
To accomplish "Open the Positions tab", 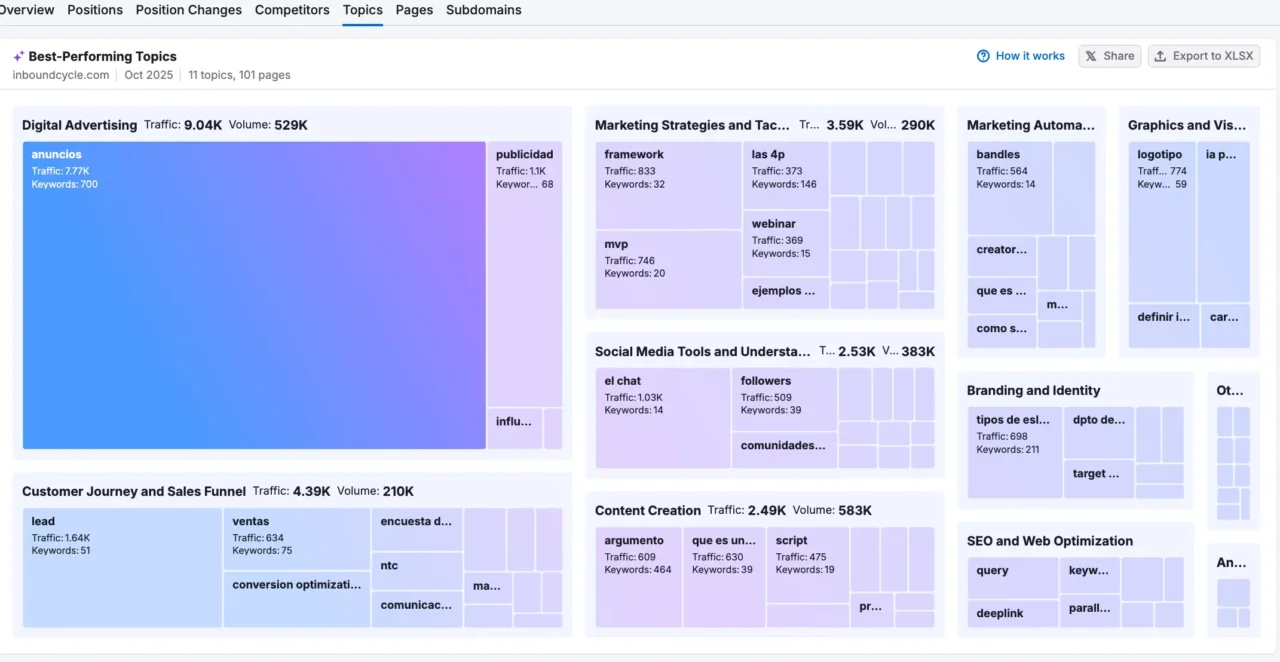I will tap(94, 10).
